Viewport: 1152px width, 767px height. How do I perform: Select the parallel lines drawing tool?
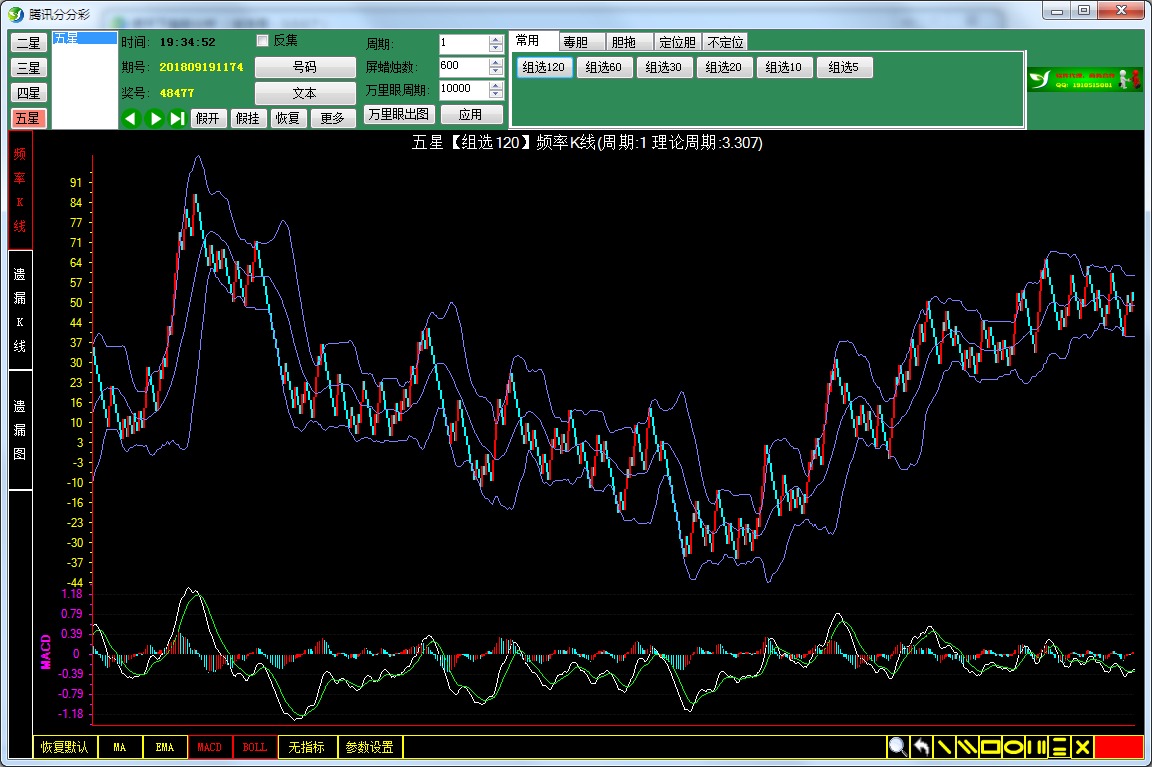(x=967, y=747)
